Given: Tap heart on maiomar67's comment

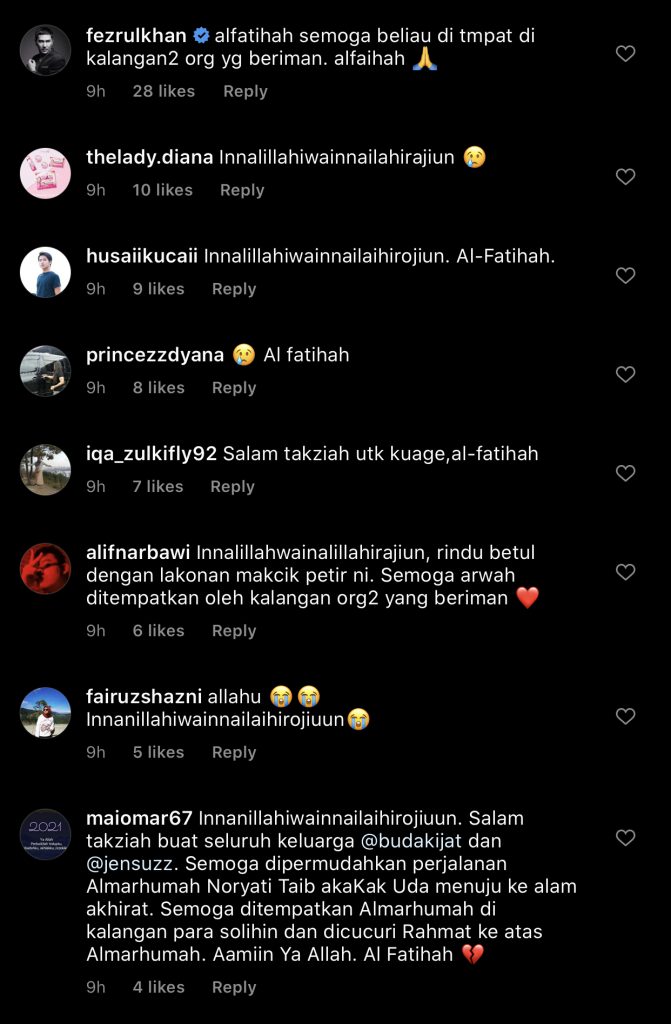Looking at the screenshot, I should tap(625, 838).
